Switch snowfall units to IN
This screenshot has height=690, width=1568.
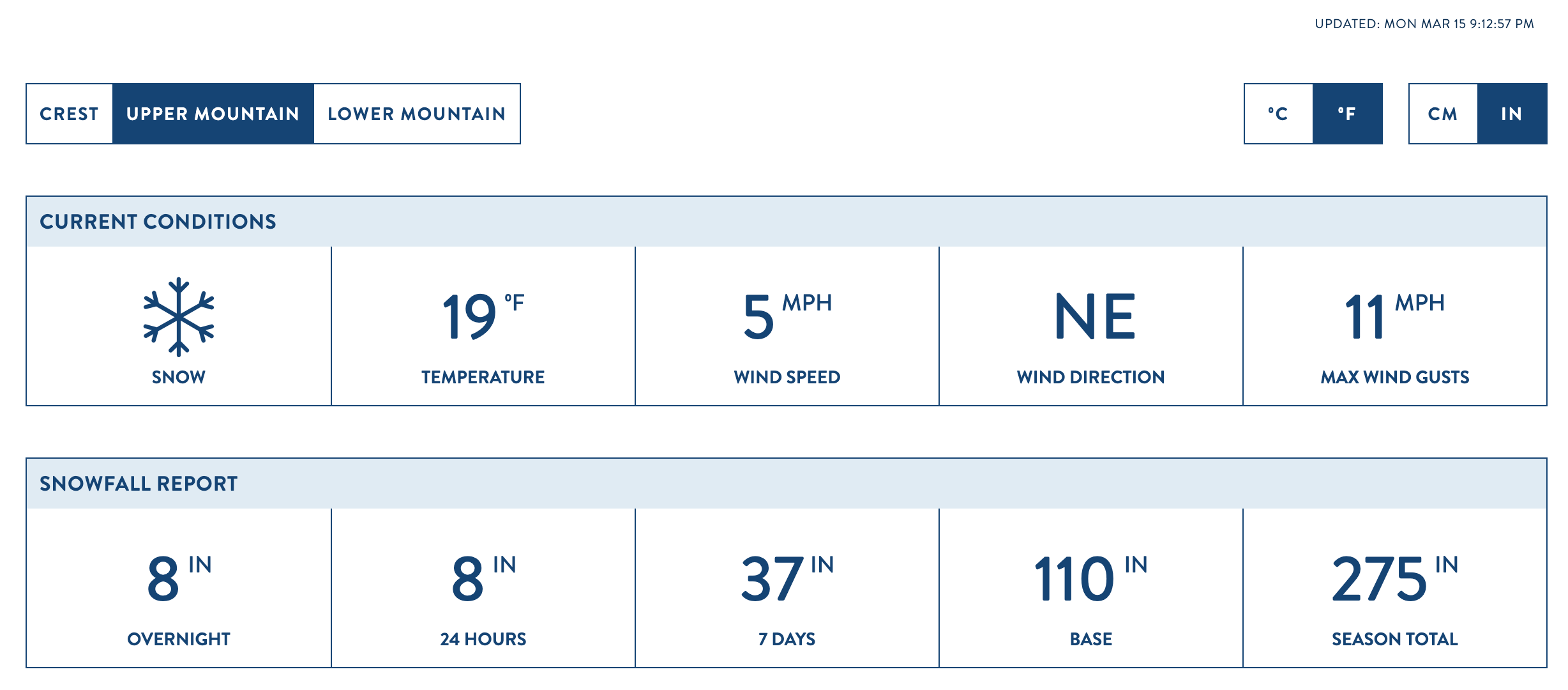coord(1512,114)
